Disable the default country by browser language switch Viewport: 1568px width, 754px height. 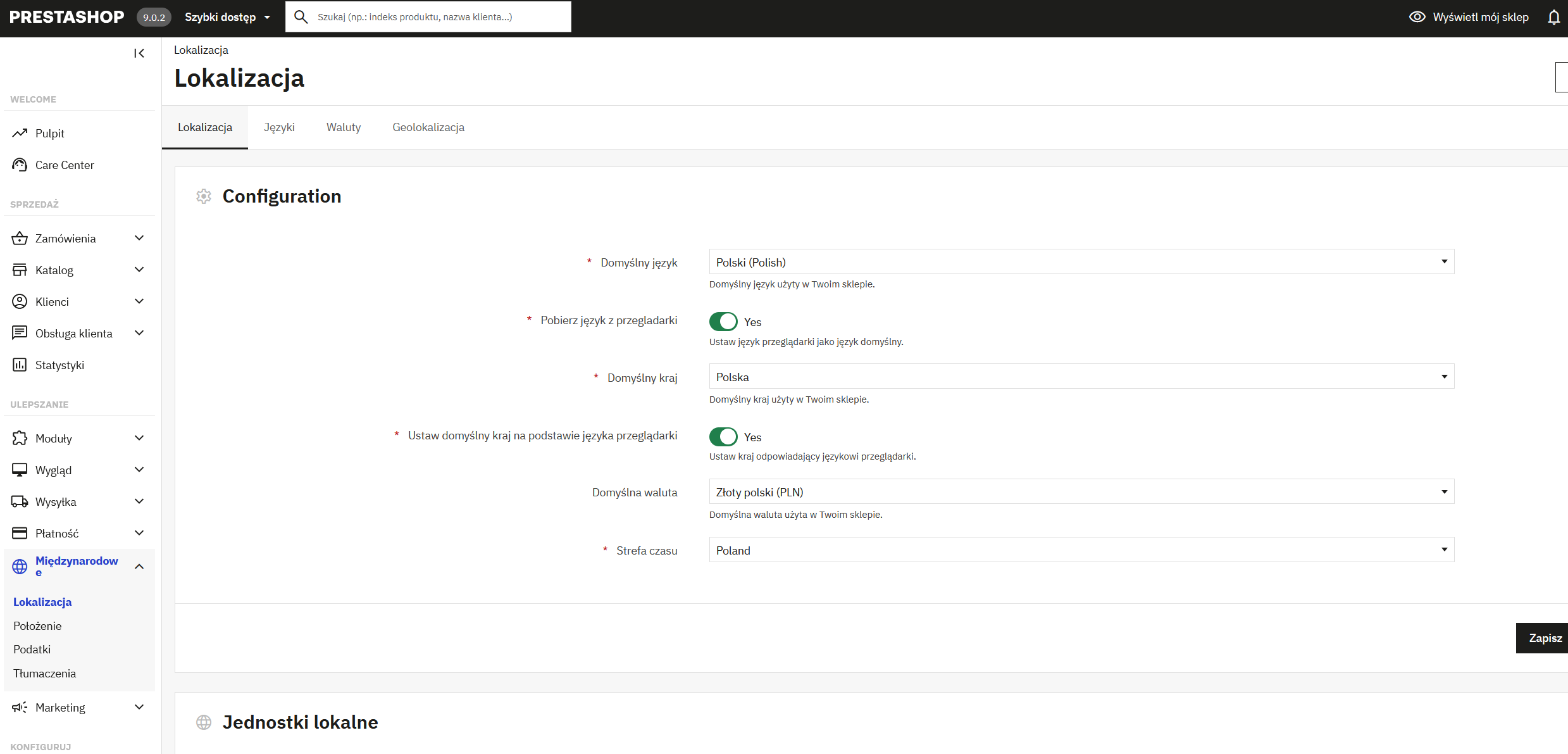point(723,437)
